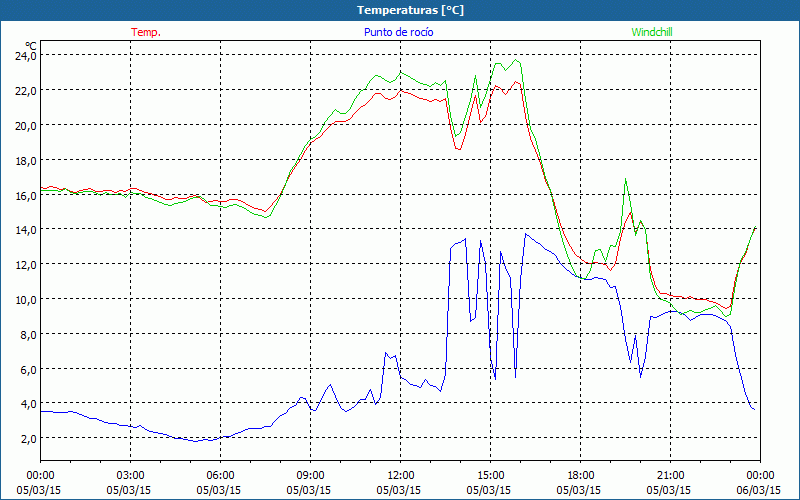Select the red Temp. legend label

[146, 32]
